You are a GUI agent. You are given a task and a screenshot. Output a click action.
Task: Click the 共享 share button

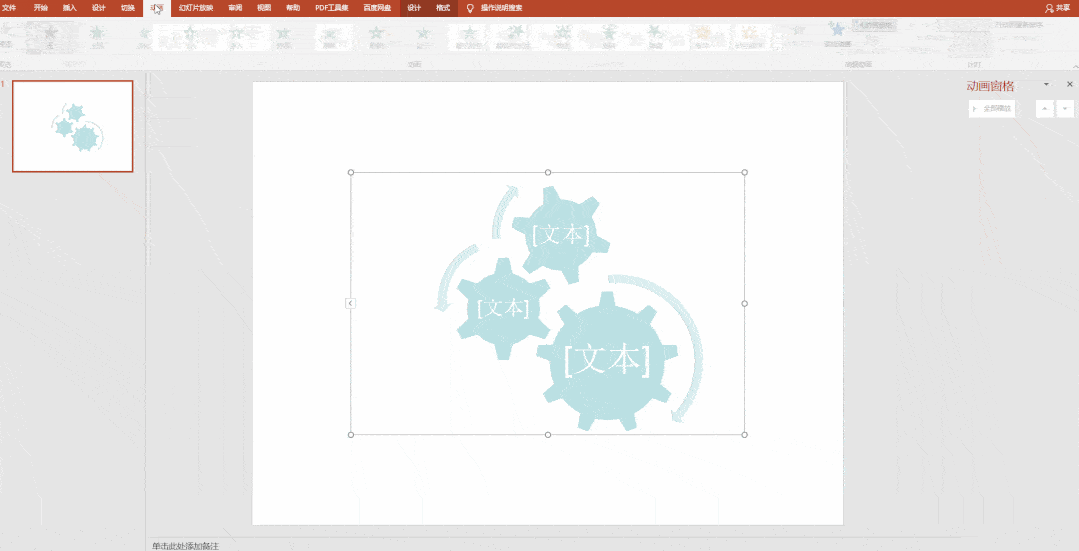(x=1058, y=8)
